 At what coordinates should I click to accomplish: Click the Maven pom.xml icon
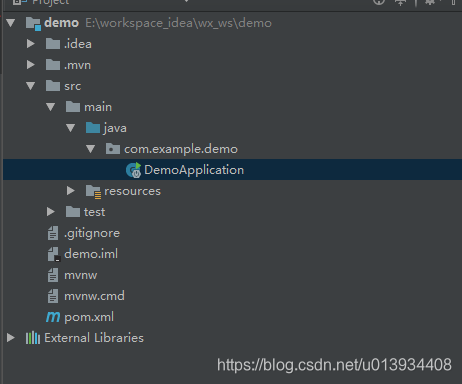click(x=53, y=317)
